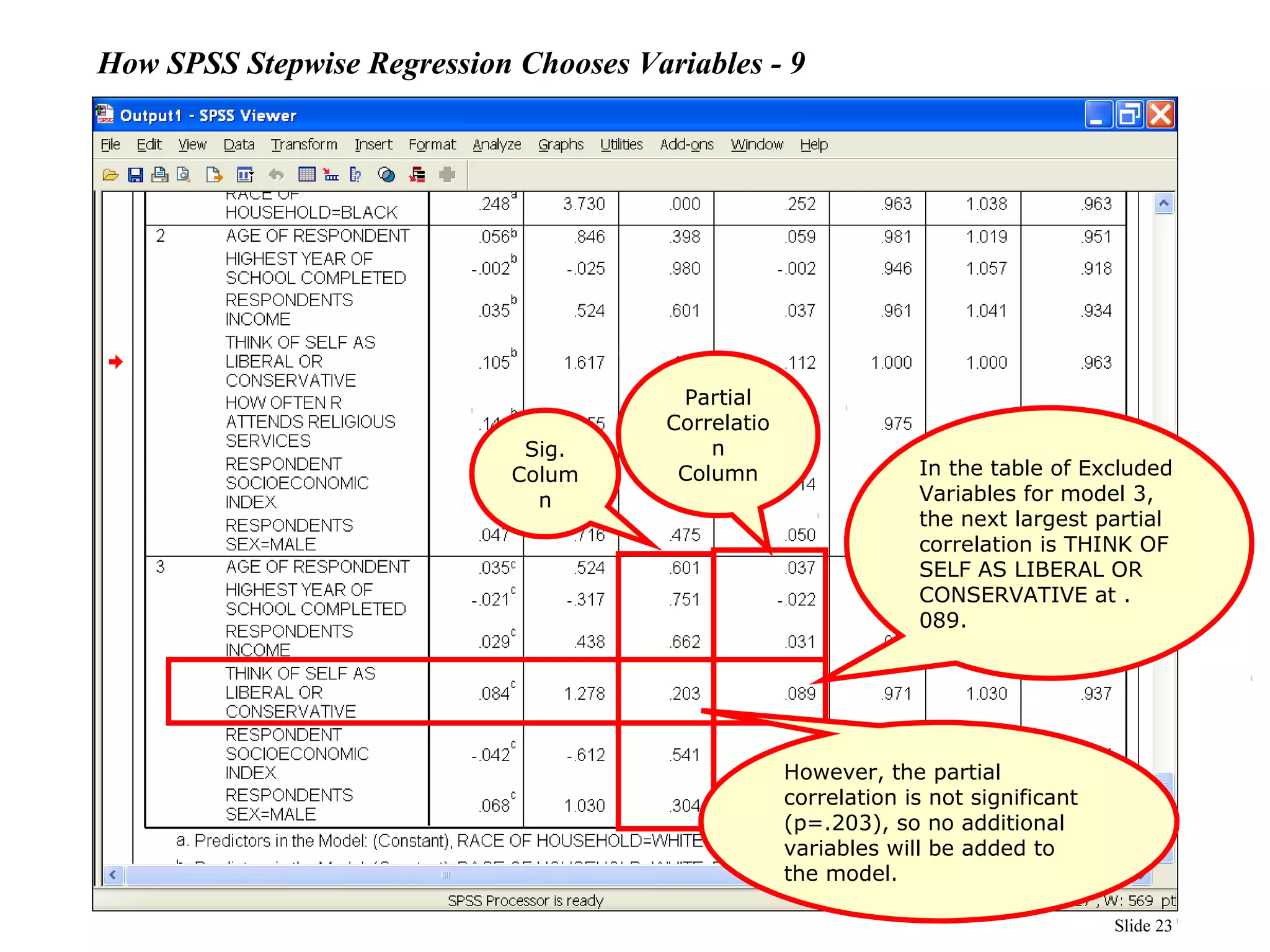Click the Use Sets circles icon
This screenshot has height=952, width=1270.
point(386,175)
